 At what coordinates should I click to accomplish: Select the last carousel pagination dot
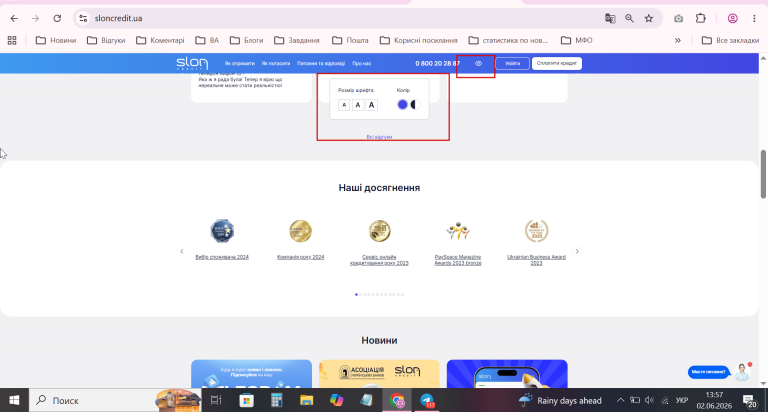[402, 294]
